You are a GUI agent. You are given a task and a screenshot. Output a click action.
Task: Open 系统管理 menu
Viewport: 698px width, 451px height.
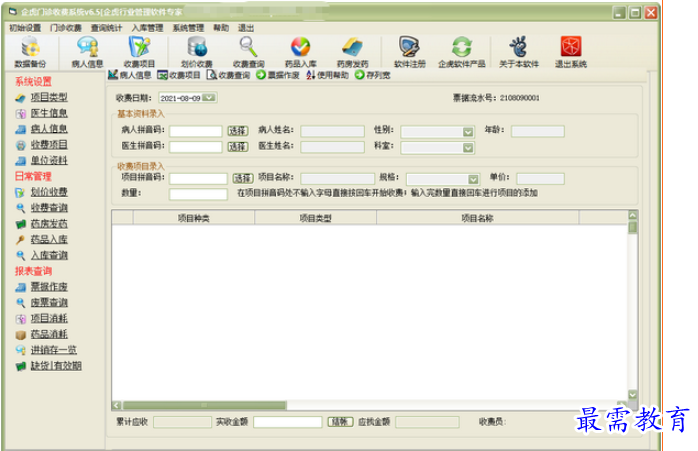tap(188, 28)
